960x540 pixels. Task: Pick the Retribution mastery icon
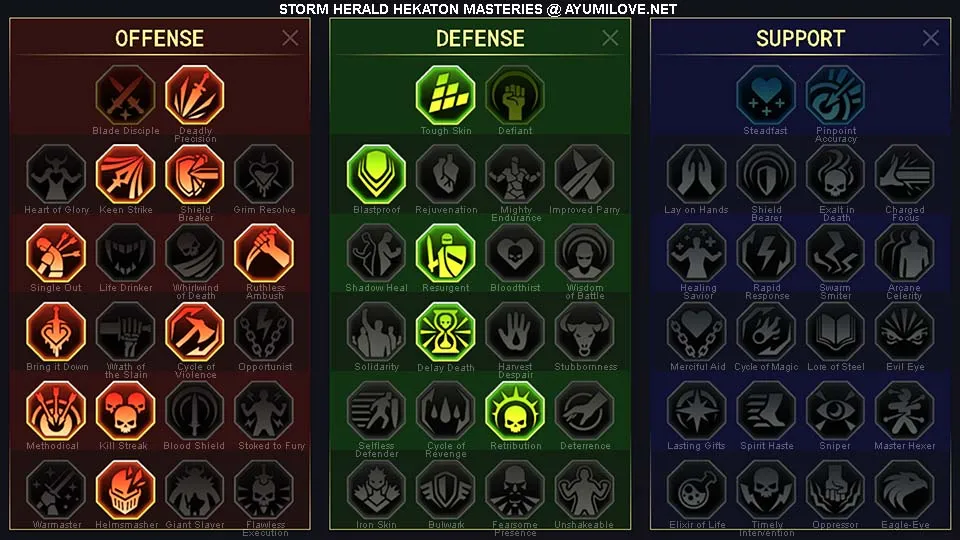(515, 411)
